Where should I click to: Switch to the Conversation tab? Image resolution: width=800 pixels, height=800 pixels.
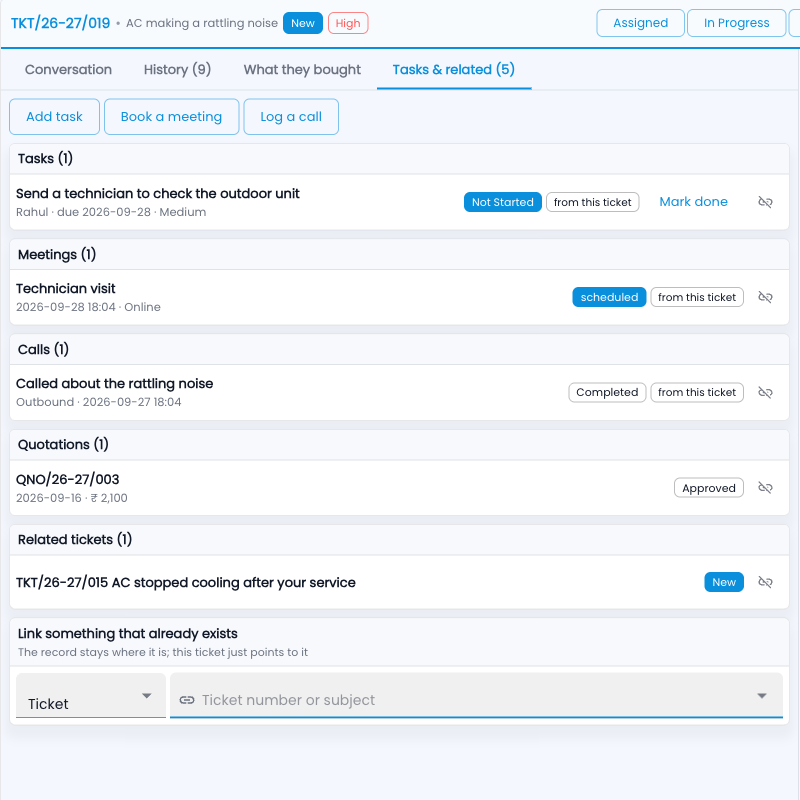point(68,69)
